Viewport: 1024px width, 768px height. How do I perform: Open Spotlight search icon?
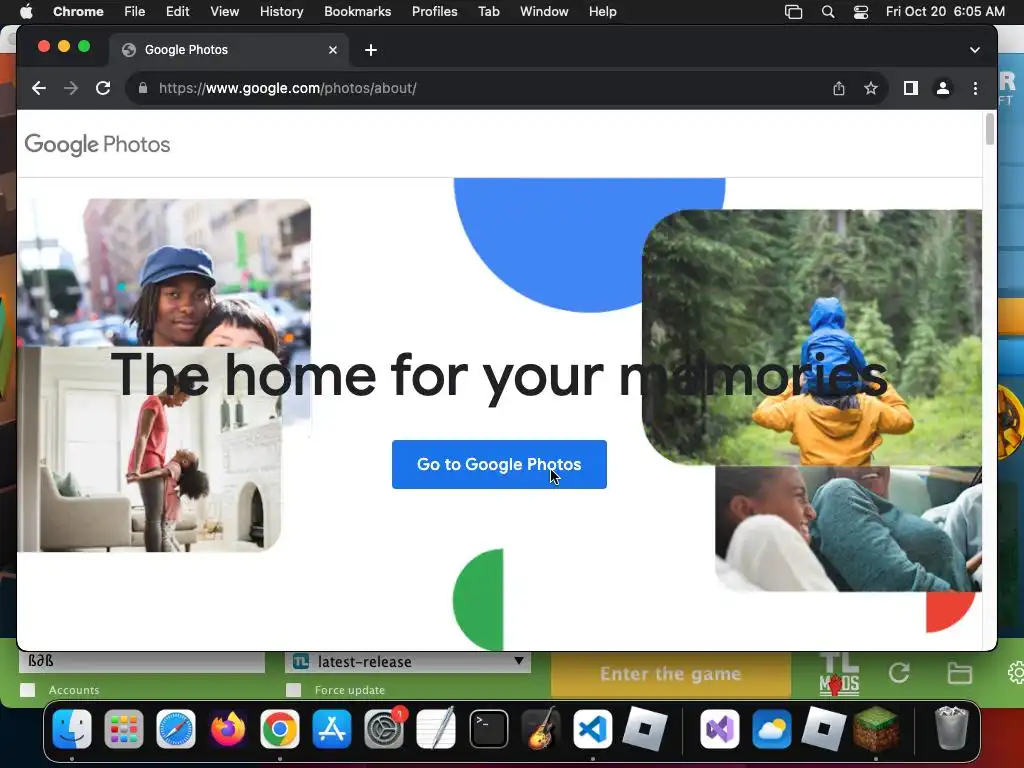(827, 12)
